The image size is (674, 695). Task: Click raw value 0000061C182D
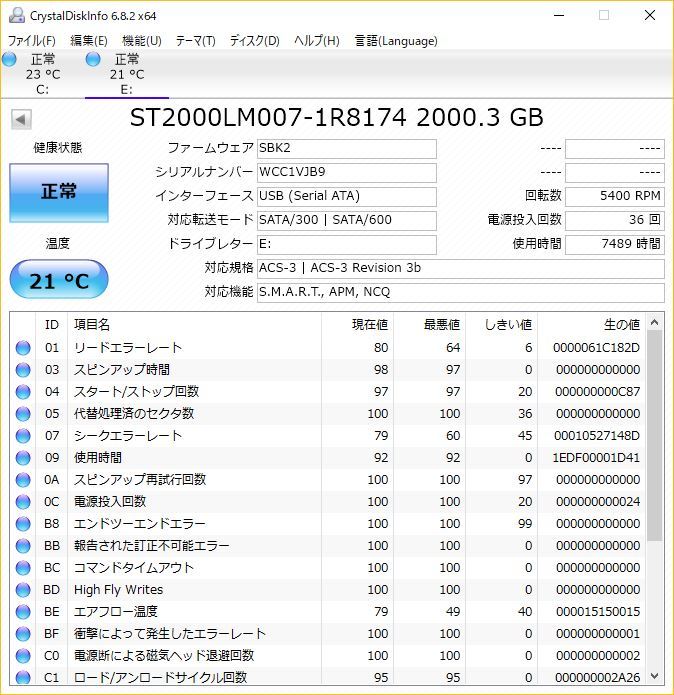pos(596,348)
